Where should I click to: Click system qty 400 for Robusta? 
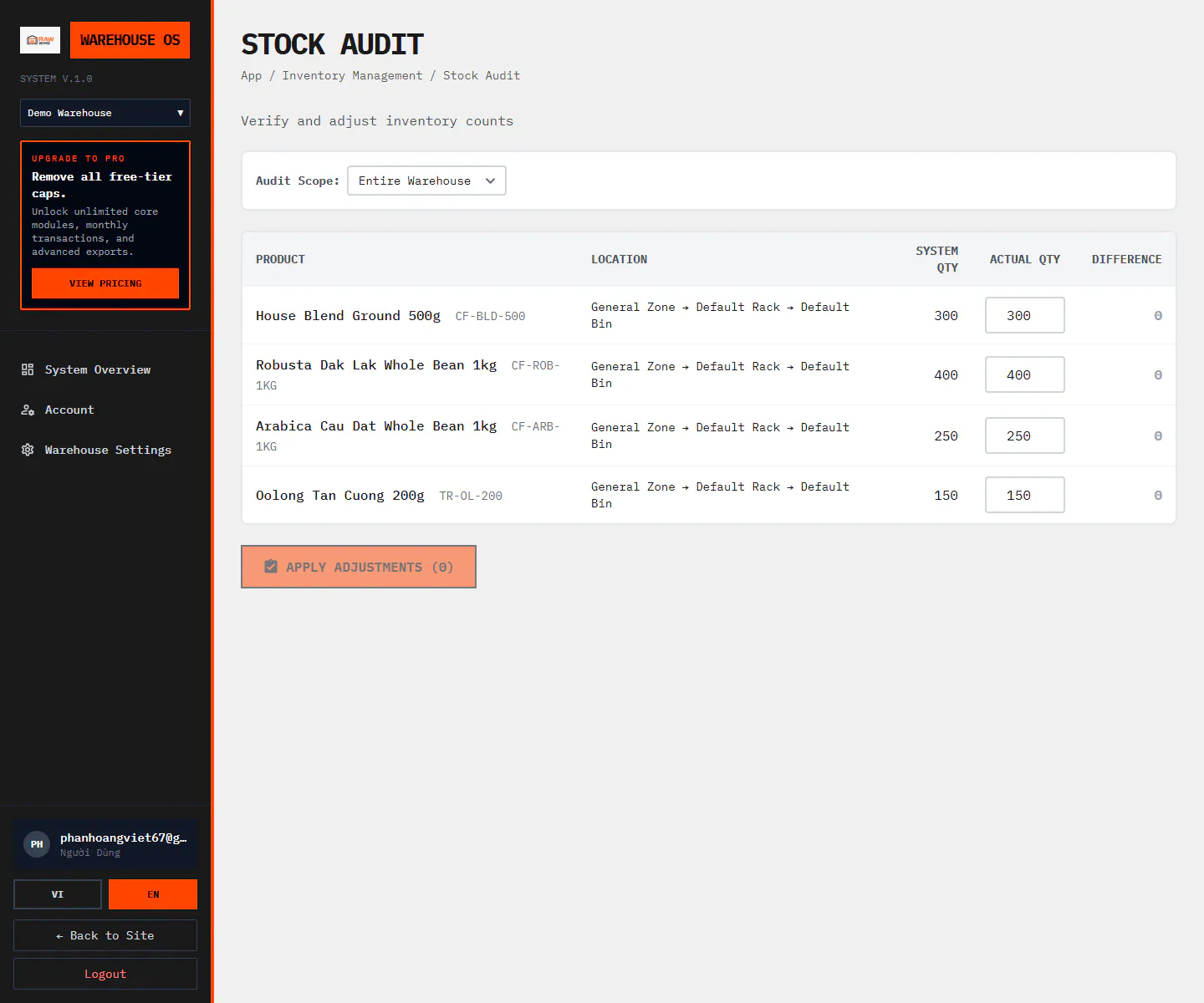click(946, 374)
